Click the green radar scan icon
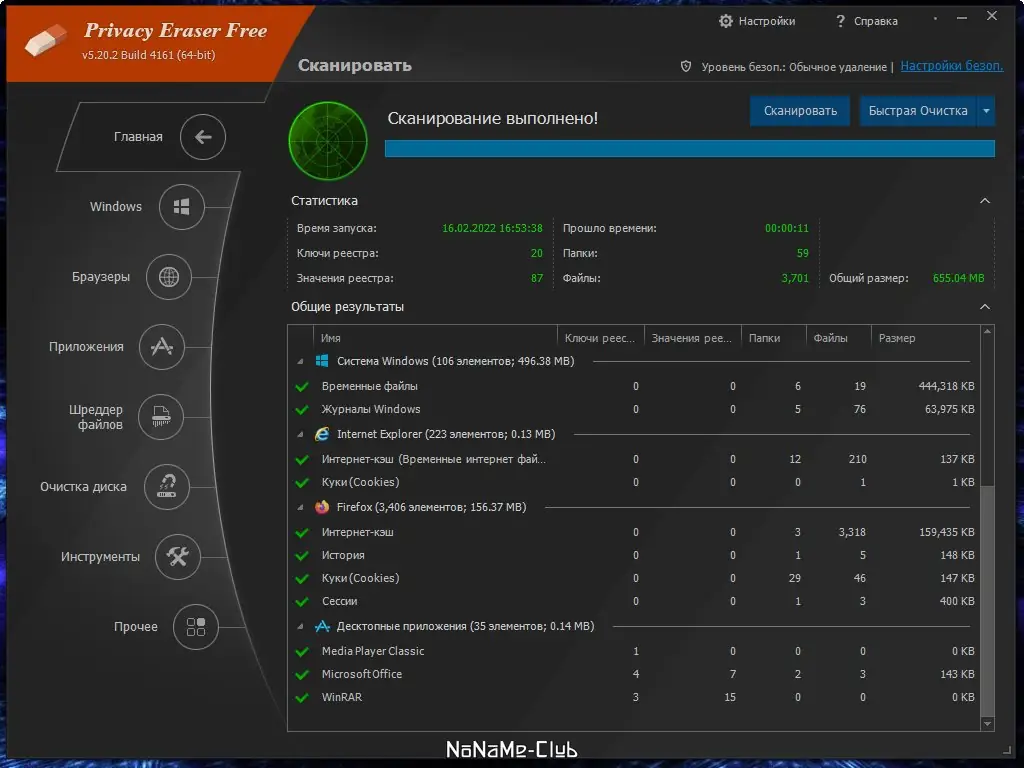Screen dimensions: 1024x768 (328, 140)
